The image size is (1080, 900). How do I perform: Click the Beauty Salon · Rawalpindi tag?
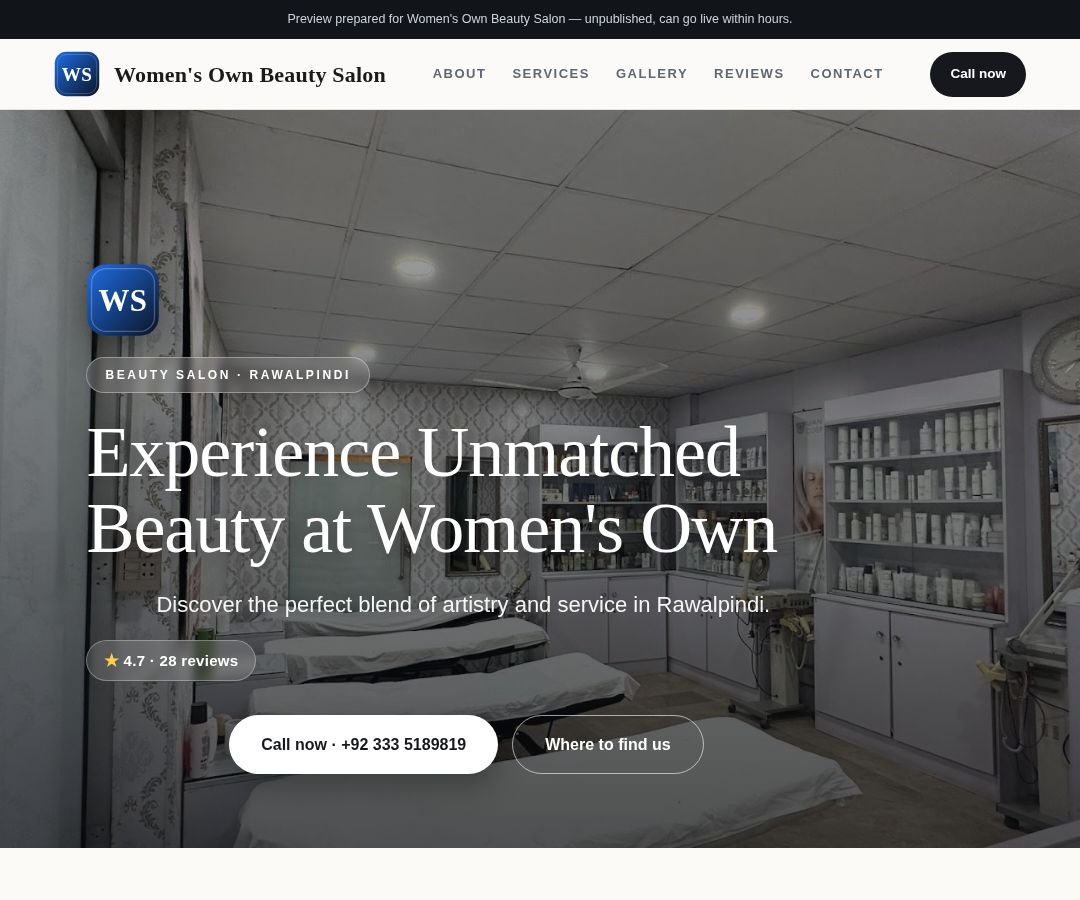[x=228, y=375]
